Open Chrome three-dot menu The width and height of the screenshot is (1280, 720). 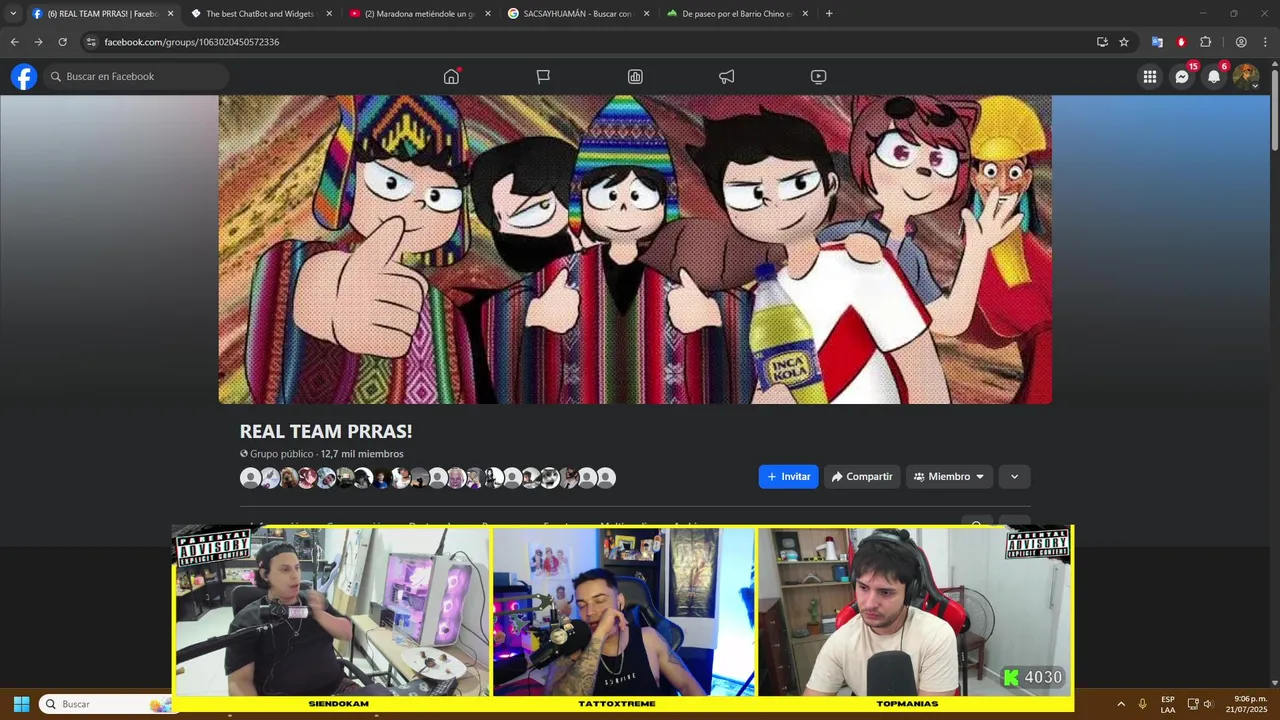pyautogui.click(x=1265, y=42)
